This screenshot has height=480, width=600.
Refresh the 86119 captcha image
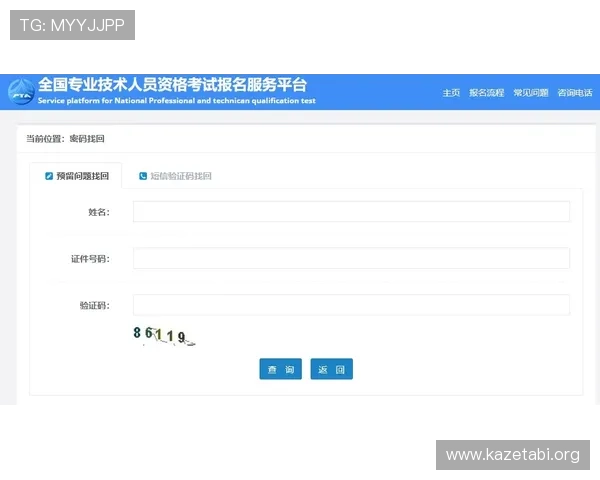[x=164, y=335]
